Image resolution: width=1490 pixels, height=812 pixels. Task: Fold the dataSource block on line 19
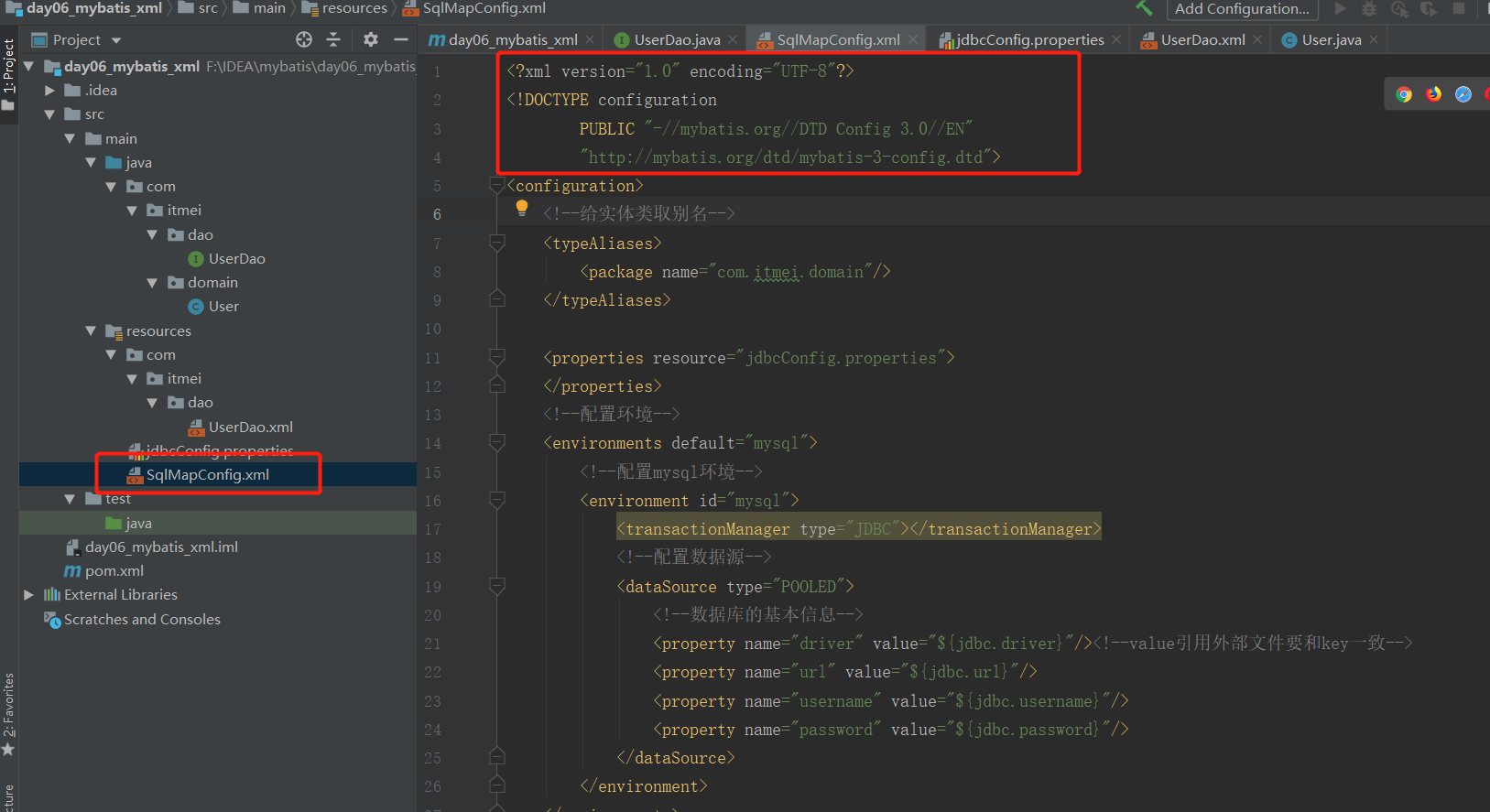tap(497, 587)
